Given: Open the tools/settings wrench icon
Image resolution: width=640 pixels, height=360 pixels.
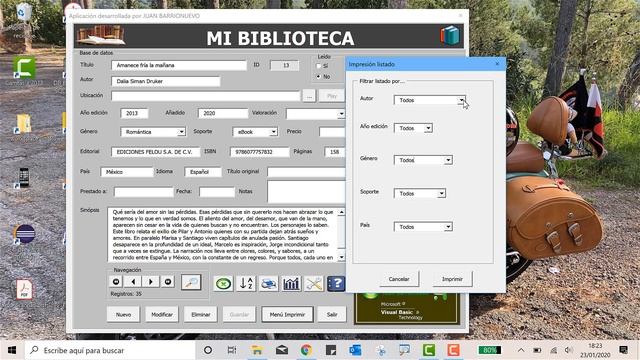Looking at the screenshot, I should click(x=314, y=284).
